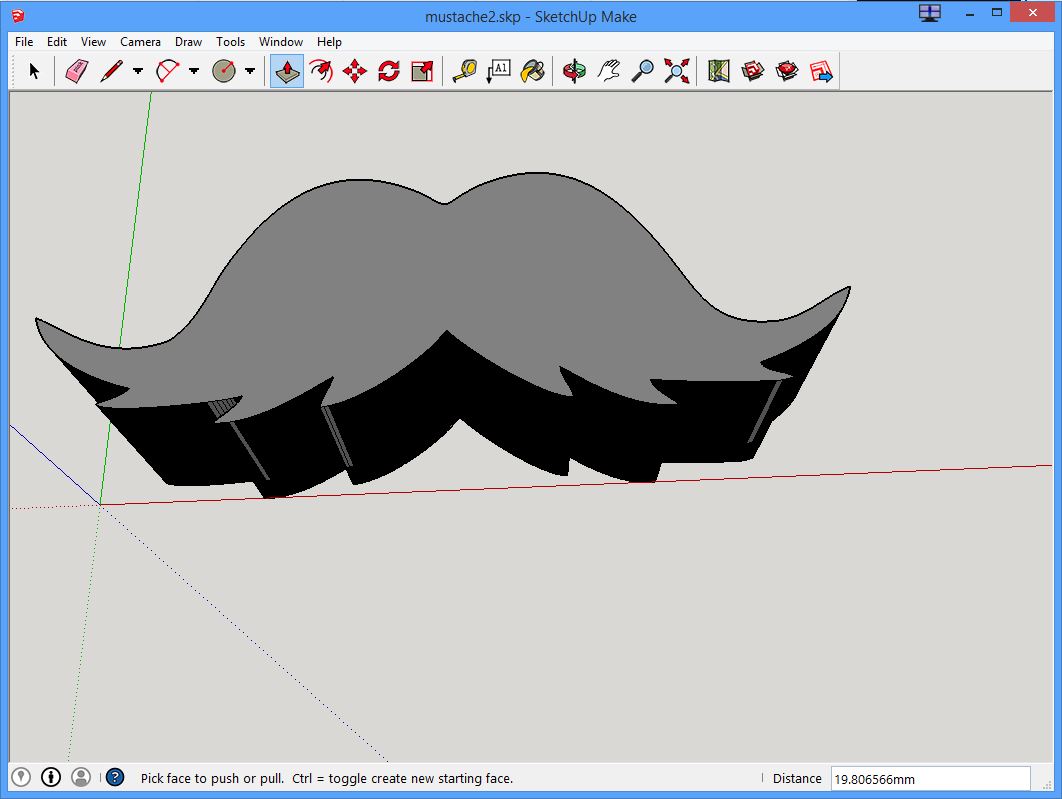Expand the Pencil line tools dropdown
Image resolution: width=1062 pixels, height=799 pixels.
click(137, 71)
